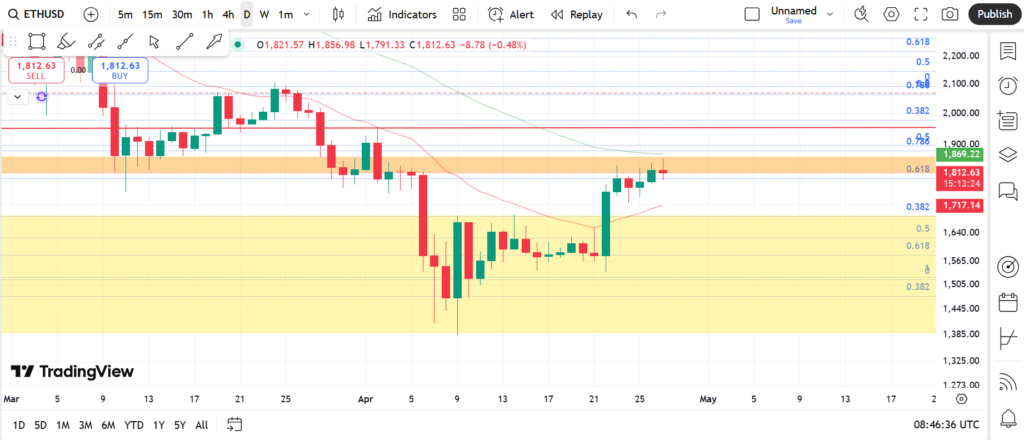Click the undo arrow
The height and width of the screenshot is (440, 1024).
pyautogui.click(x=631, y=14)
